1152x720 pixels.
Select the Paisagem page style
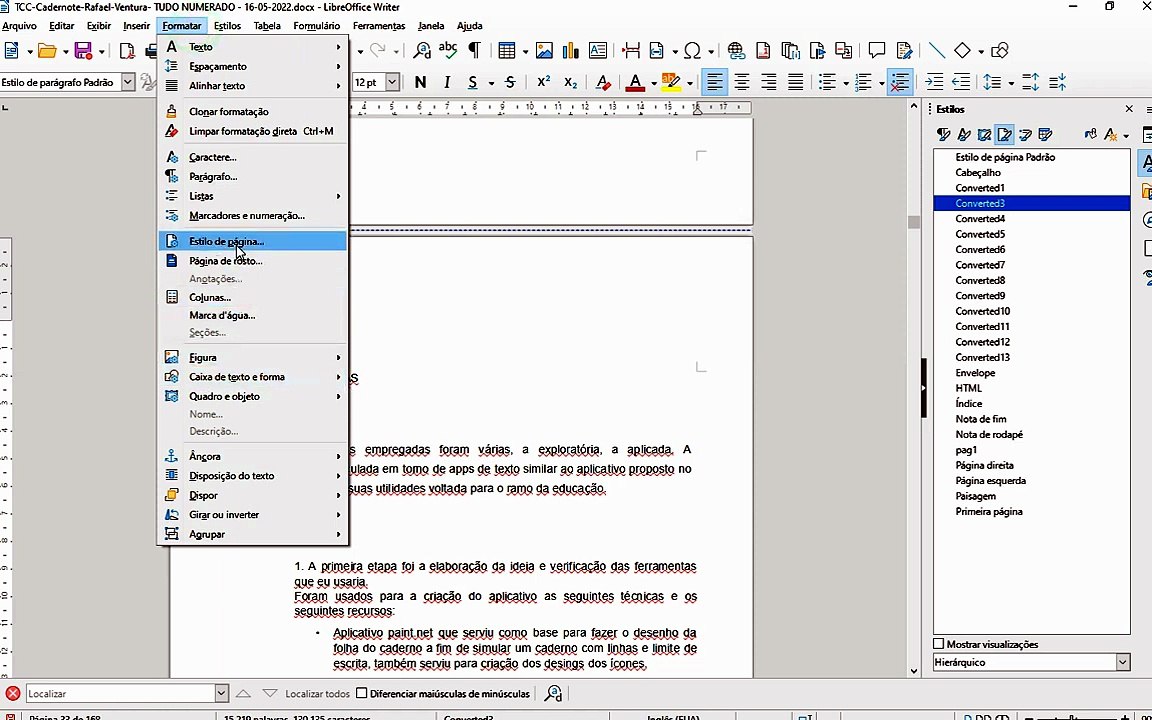click(976, 496)
